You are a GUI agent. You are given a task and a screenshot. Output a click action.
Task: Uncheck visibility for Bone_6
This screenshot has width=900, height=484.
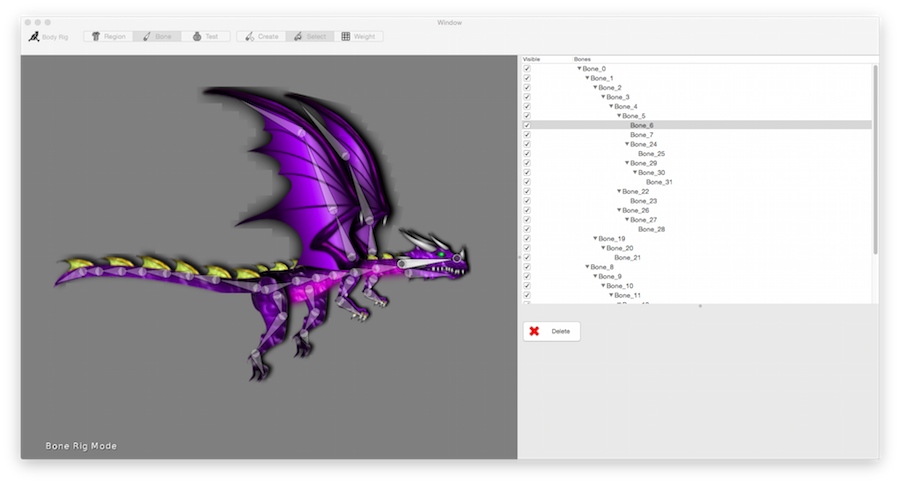click(x=527, y=126)
